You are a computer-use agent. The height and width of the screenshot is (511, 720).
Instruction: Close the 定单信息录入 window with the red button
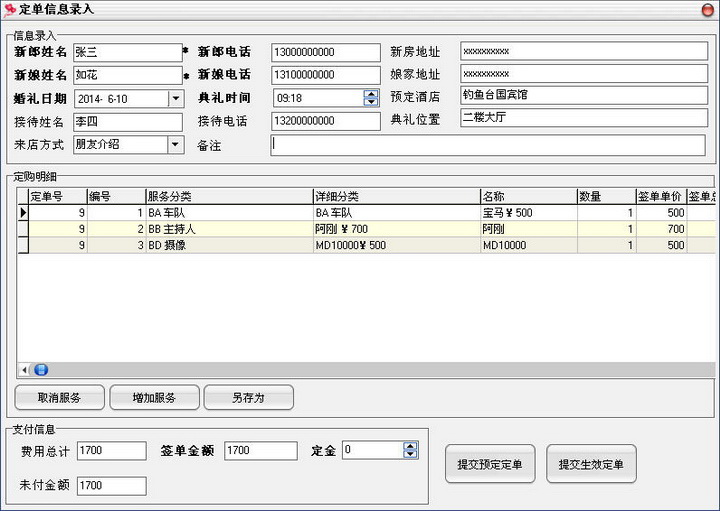[x=708, y=10]
